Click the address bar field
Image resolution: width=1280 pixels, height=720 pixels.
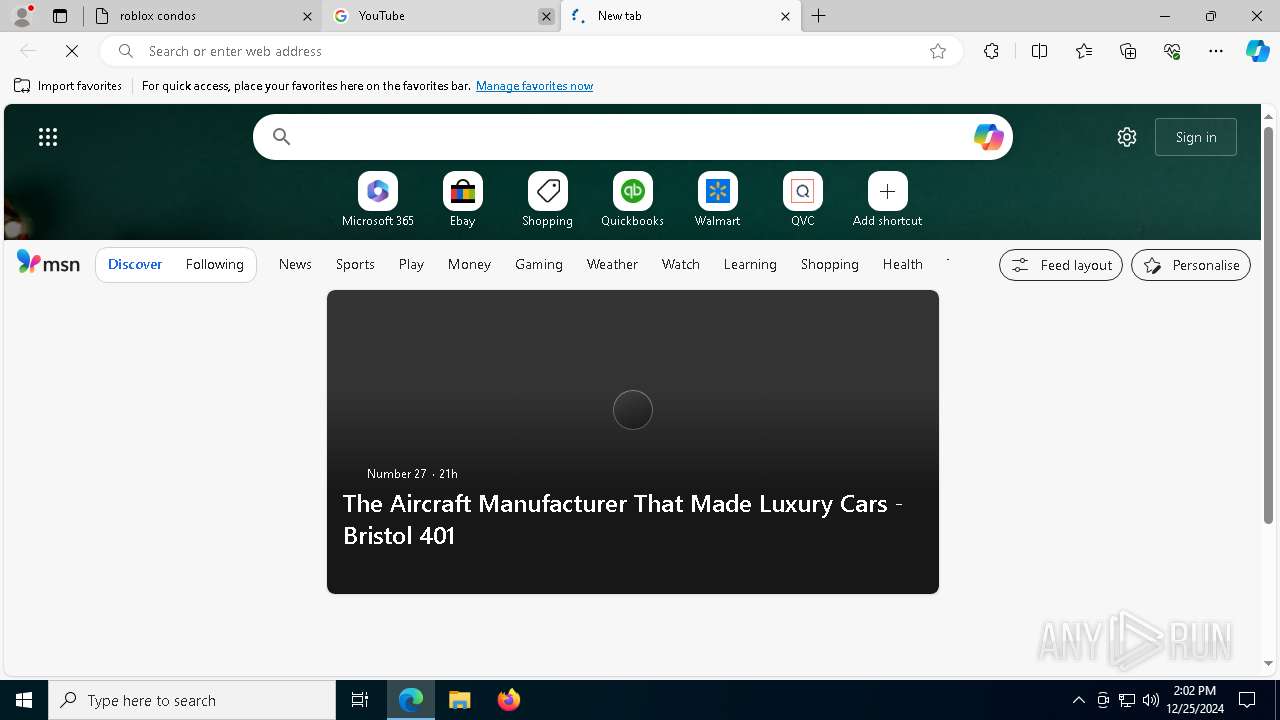coord(530,51)
